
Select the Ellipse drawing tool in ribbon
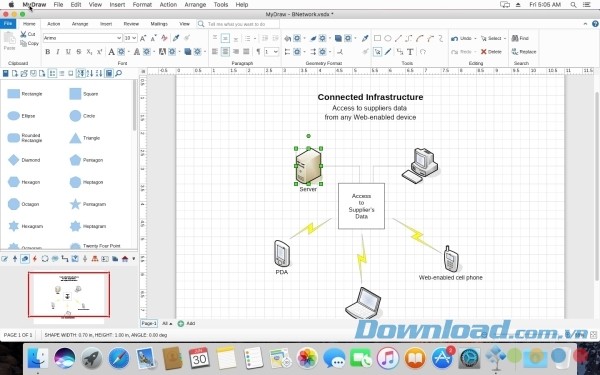388,38
